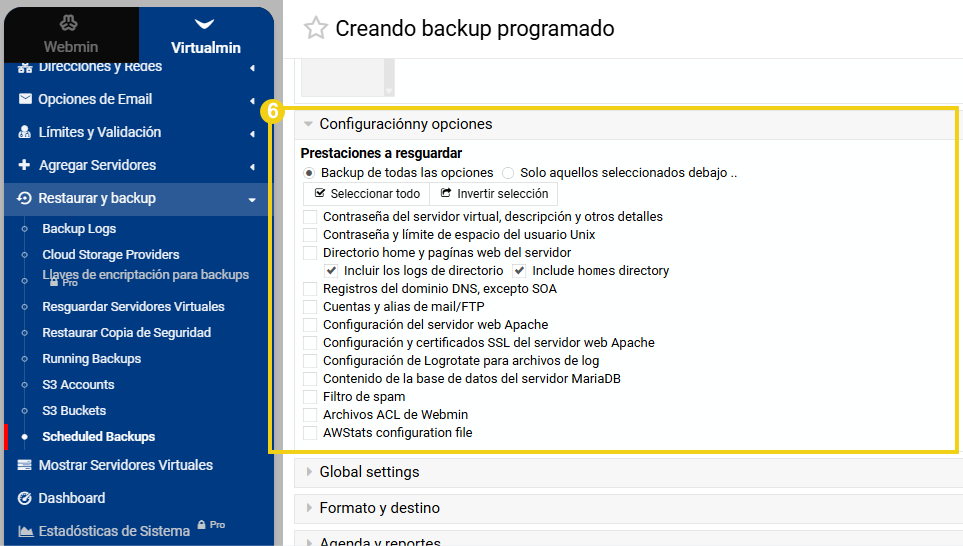Click the Restaurar y backup history icon
This screenshot has width=963, height=546.
tap(24, 198)
